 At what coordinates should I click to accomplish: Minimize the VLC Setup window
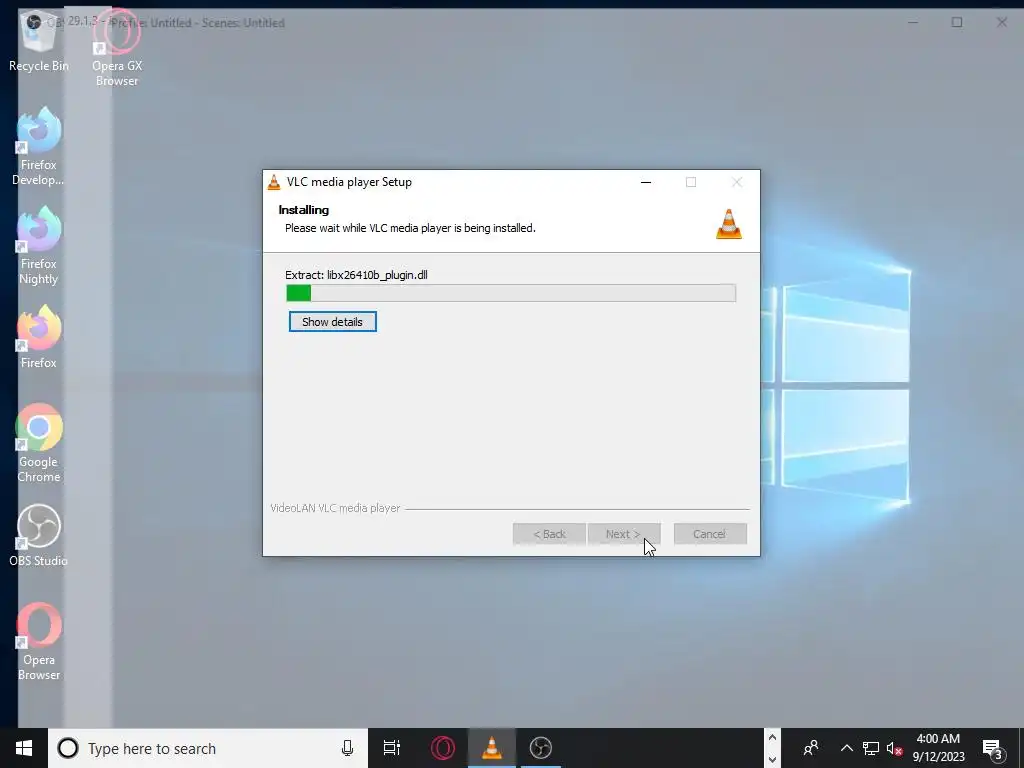(646, 182)
